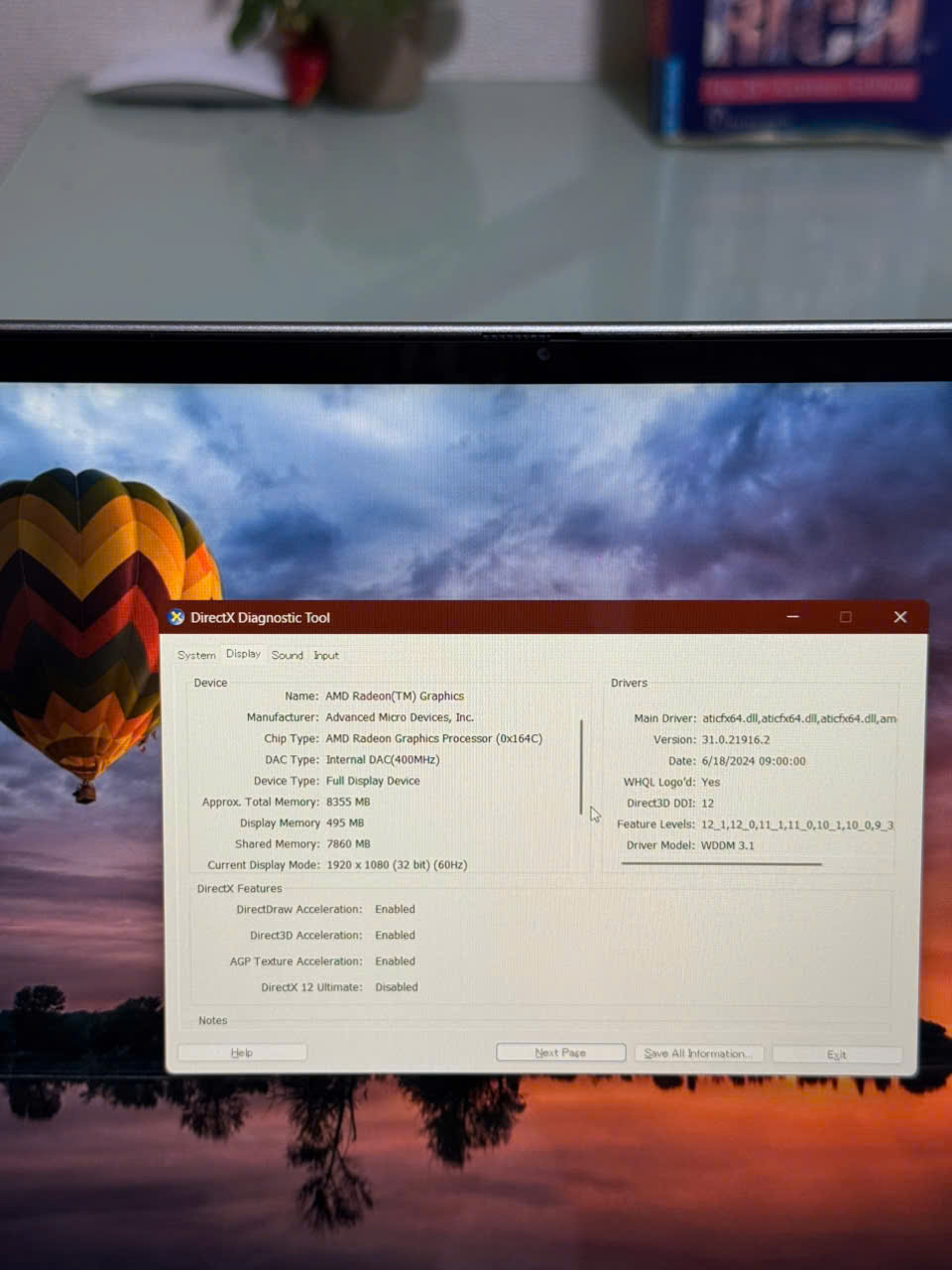The width and height of the screenshot is (952, 1270).
Task: Click the Device section vertical scrollbar
Action: point(581,766)
